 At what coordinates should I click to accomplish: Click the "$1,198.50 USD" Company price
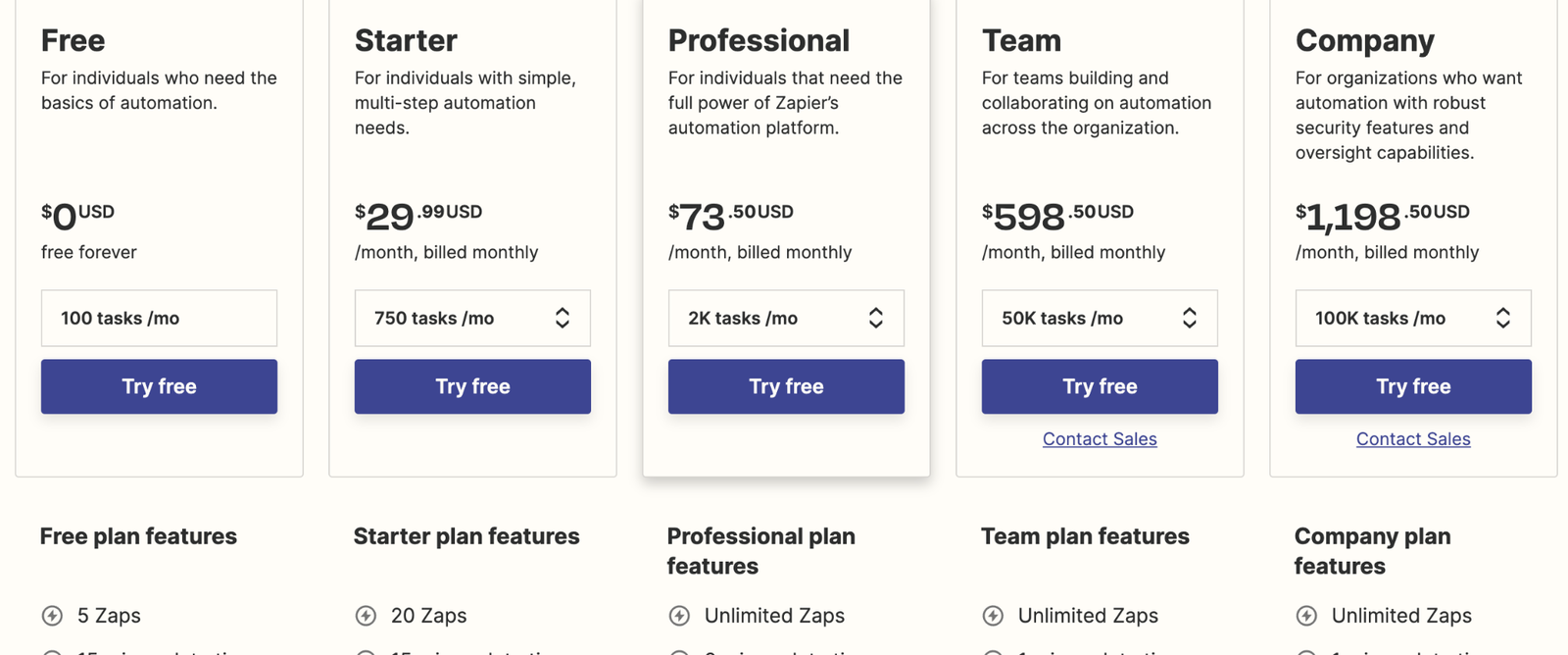(x=1383, y=216)
